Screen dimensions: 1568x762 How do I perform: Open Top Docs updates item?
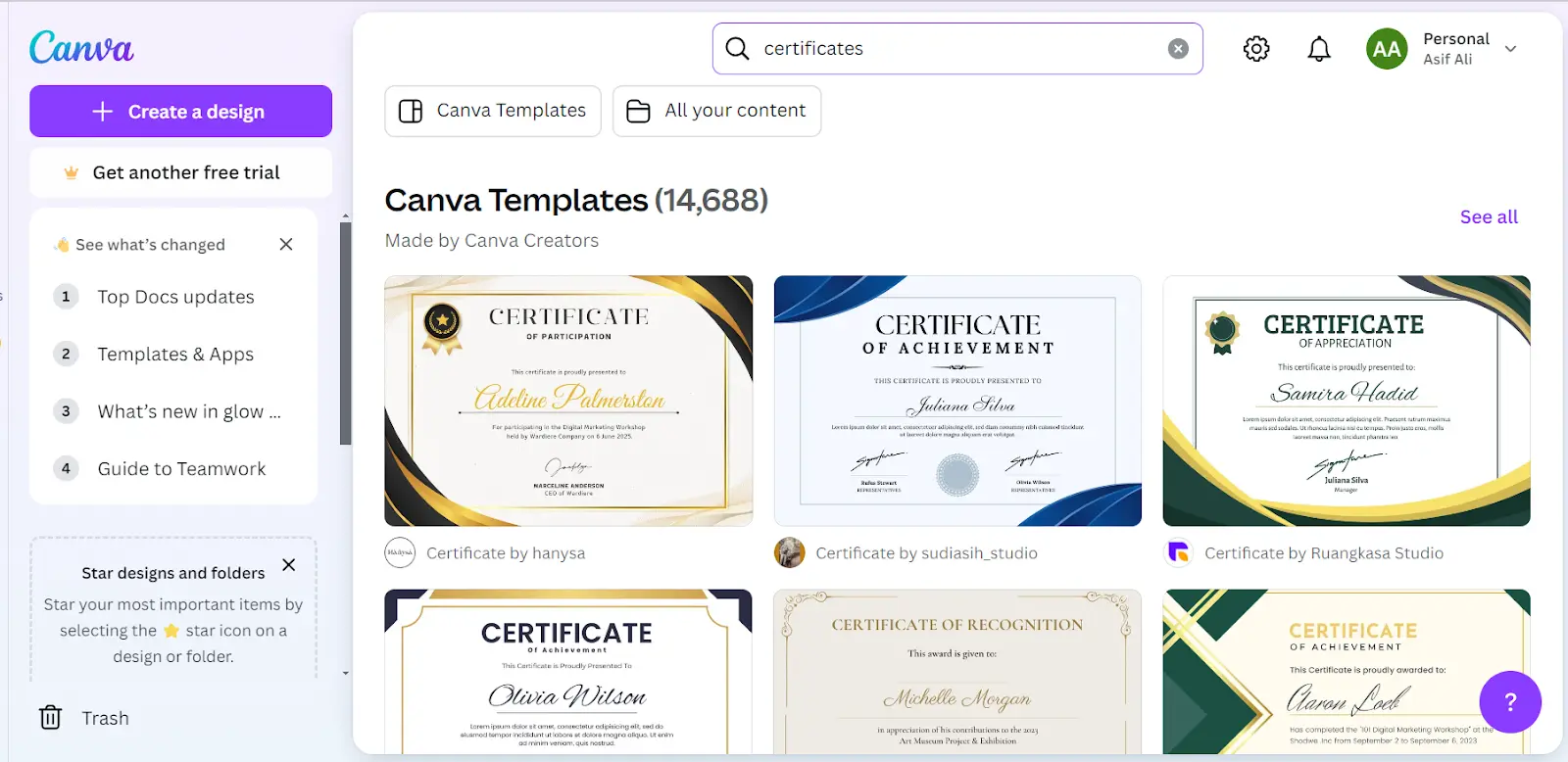coord(175,297)
